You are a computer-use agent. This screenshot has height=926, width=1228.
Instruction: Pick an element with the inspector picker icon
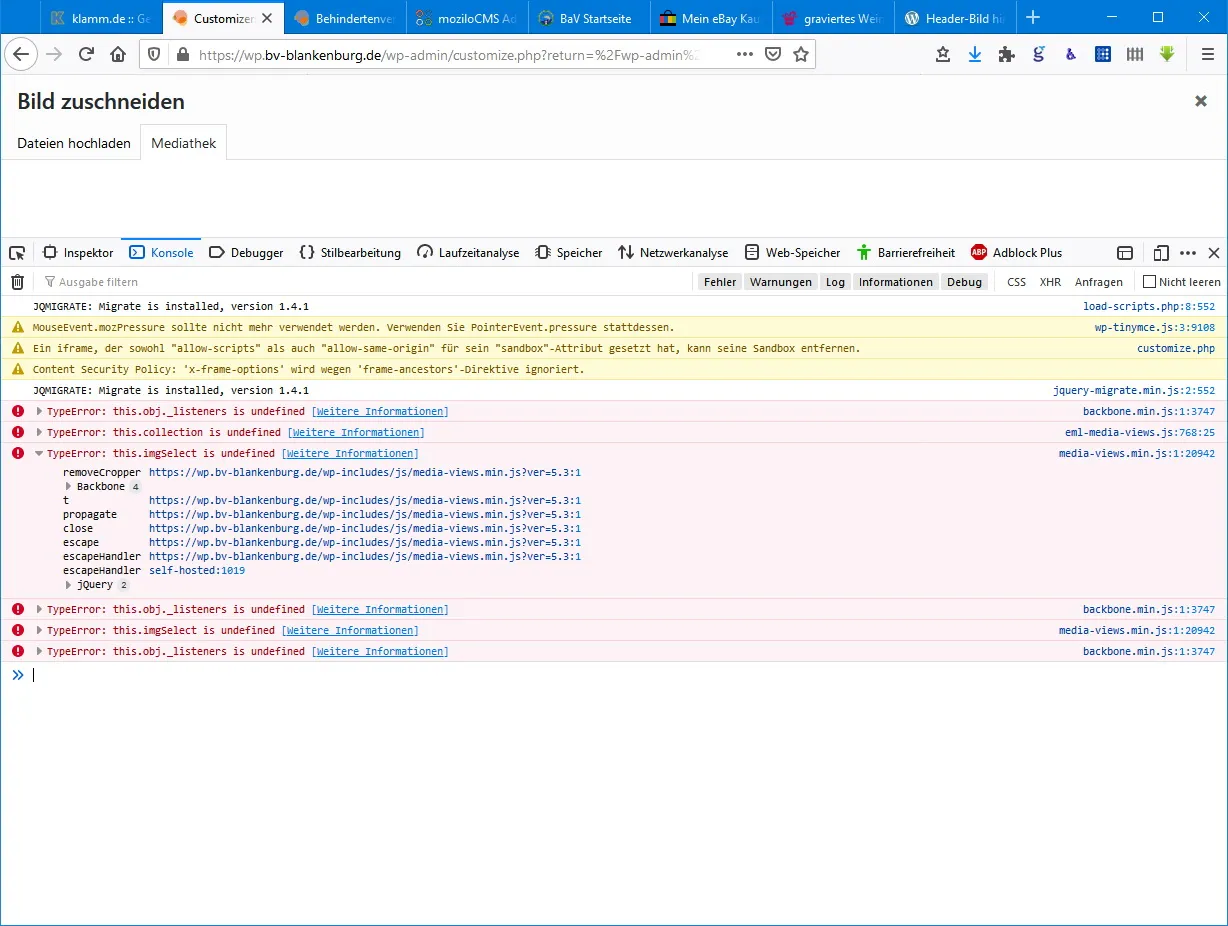pos(17,253)
